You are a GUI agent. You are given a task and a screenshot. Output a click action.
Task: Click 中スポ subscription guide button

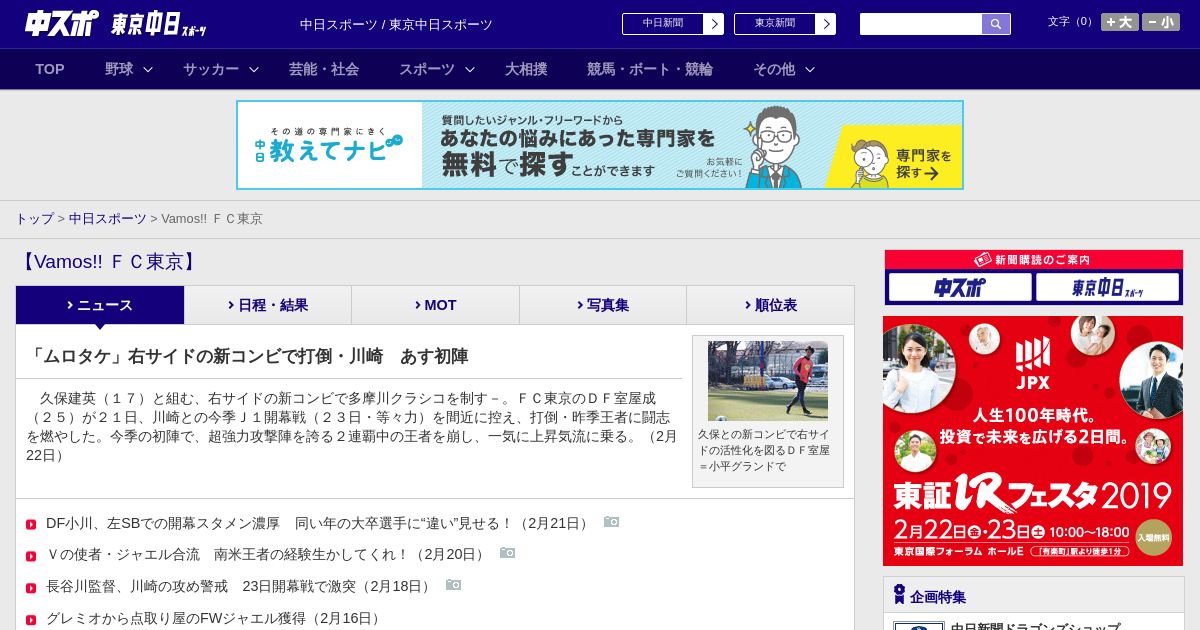[x=959, y=288]
